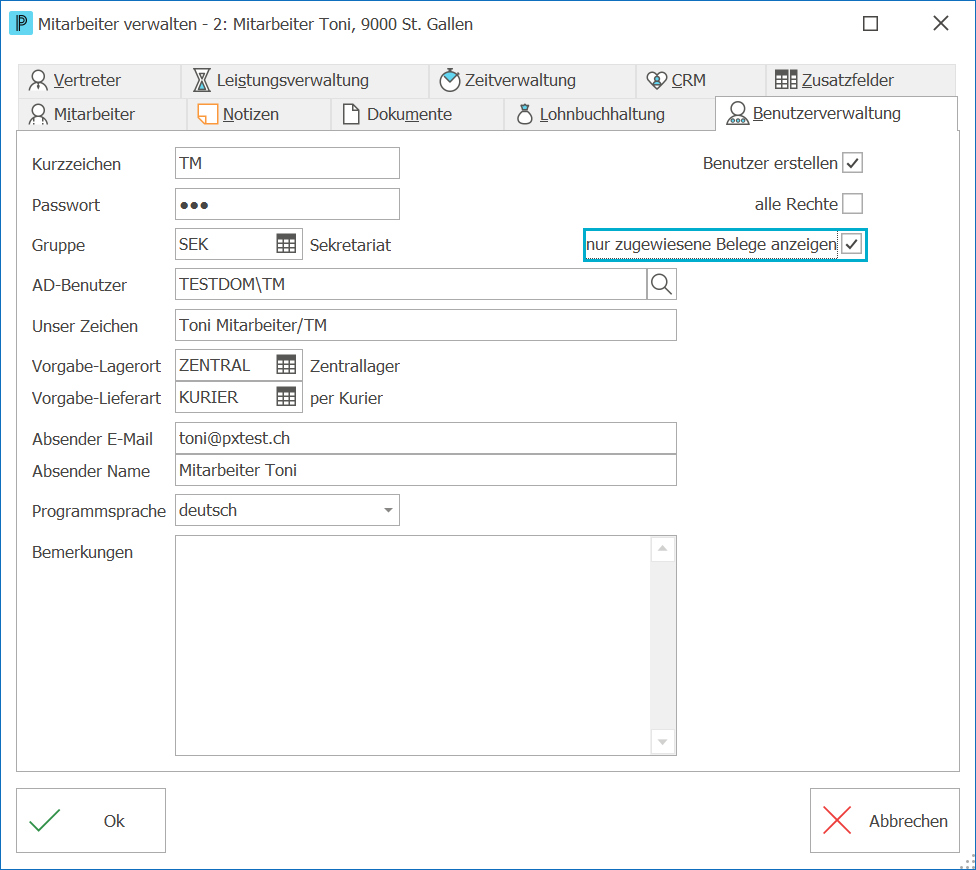This screenshot has width=976, height=870.
Task: Click into the Bemerkungen text area
Action: point(413,645)
